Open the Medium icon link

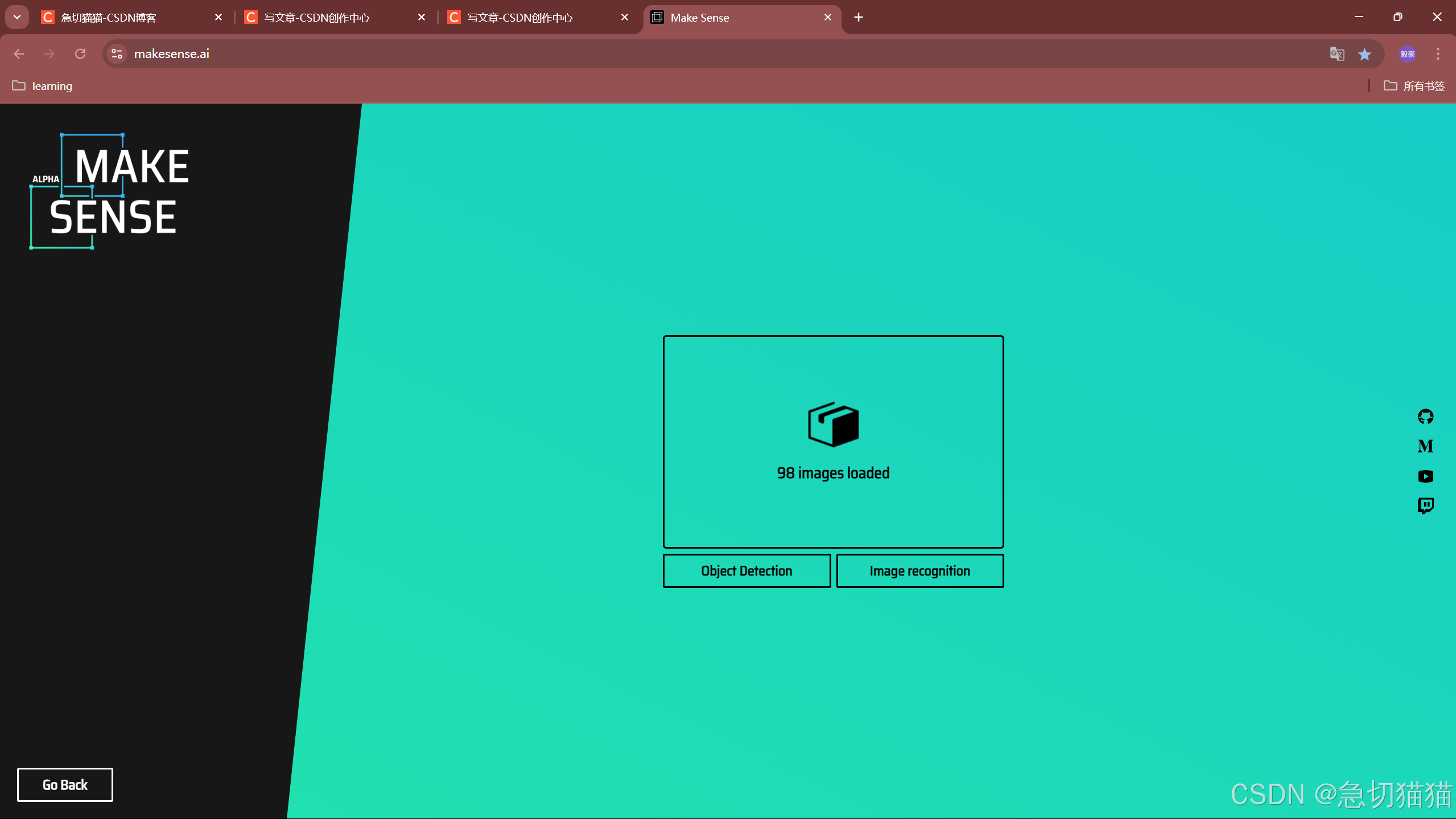pos(1425,446)
